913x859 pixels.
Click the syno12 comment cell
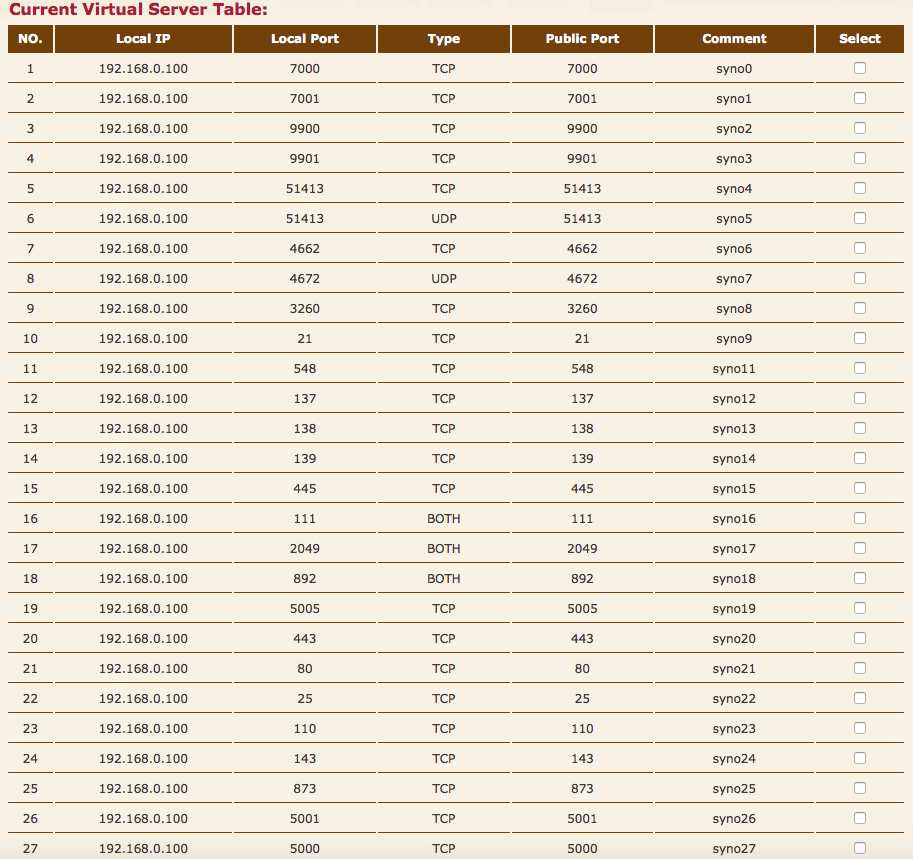[734, 398]
